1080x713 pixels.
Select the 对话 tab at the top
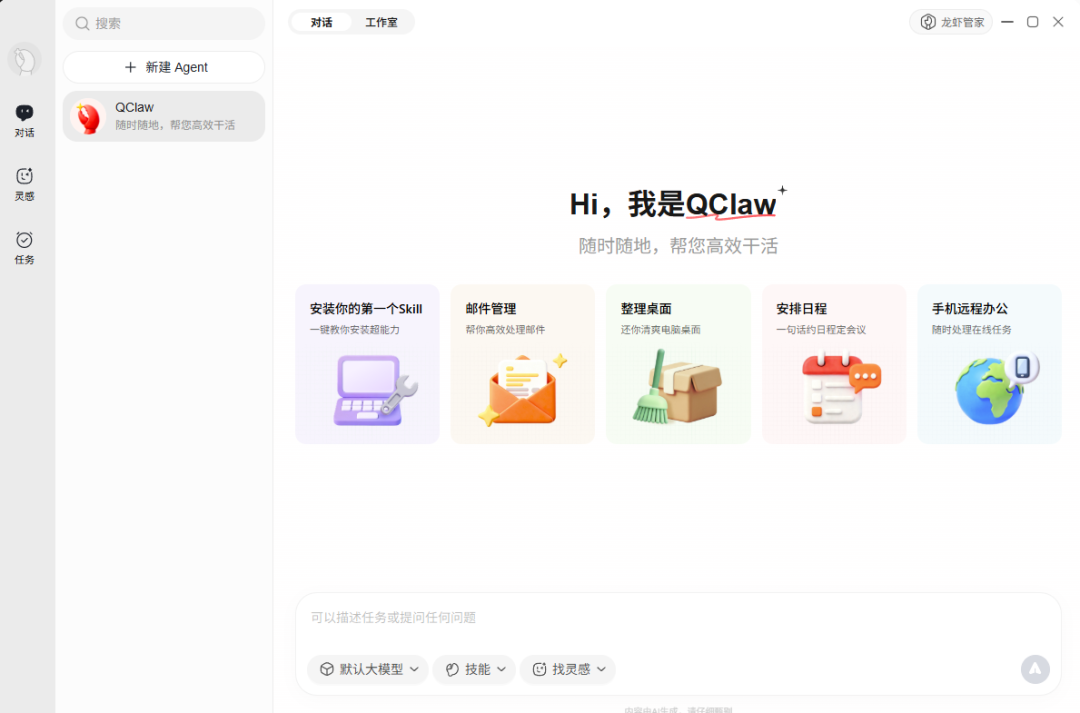point(320,21)
